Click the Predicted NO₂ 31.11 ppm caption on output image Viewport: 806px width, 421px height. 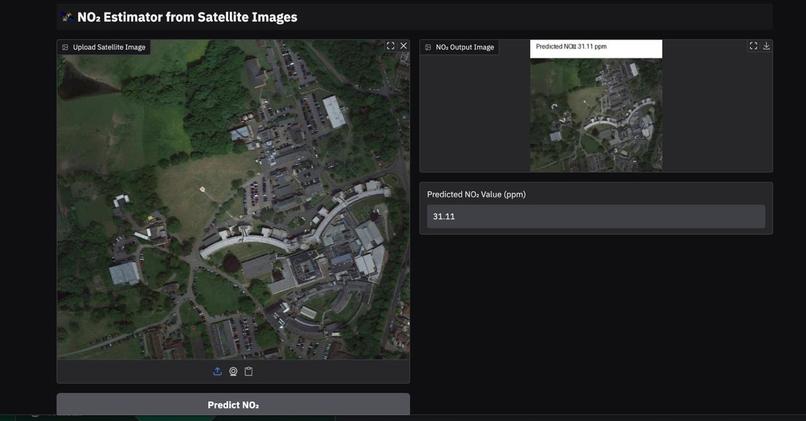(x=571, y=46)
